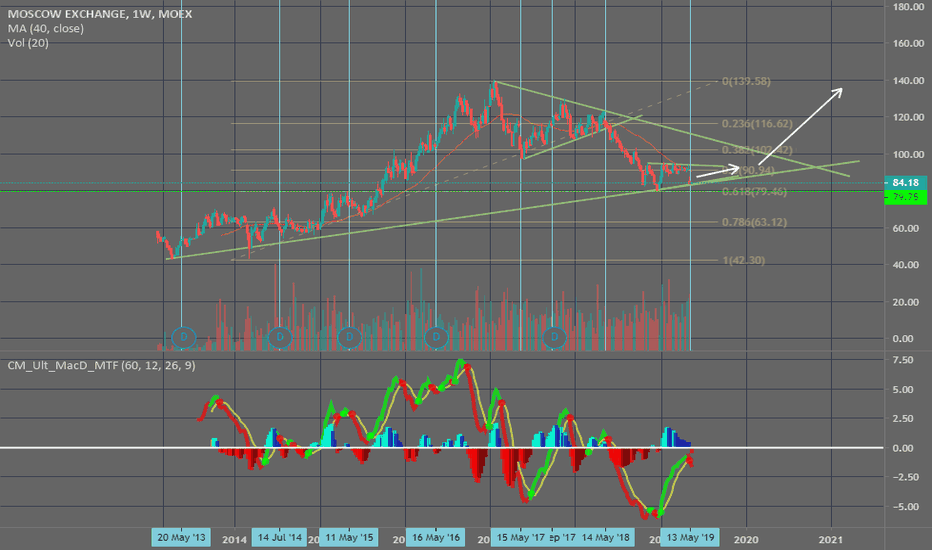This screenshot has width=932, height=550.
Task: Select 2.50 on the MACD axis
Action: point(903,419)
